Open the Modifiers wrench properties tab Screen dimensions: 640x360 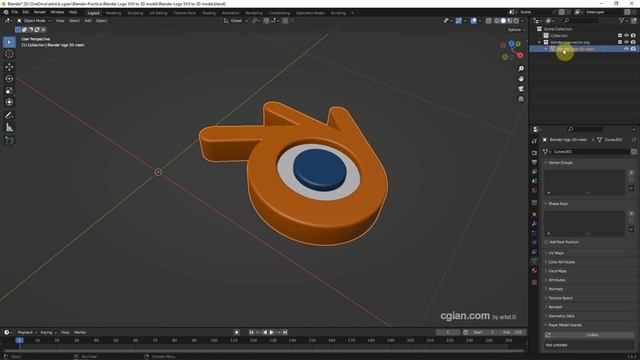coord(534,224)
